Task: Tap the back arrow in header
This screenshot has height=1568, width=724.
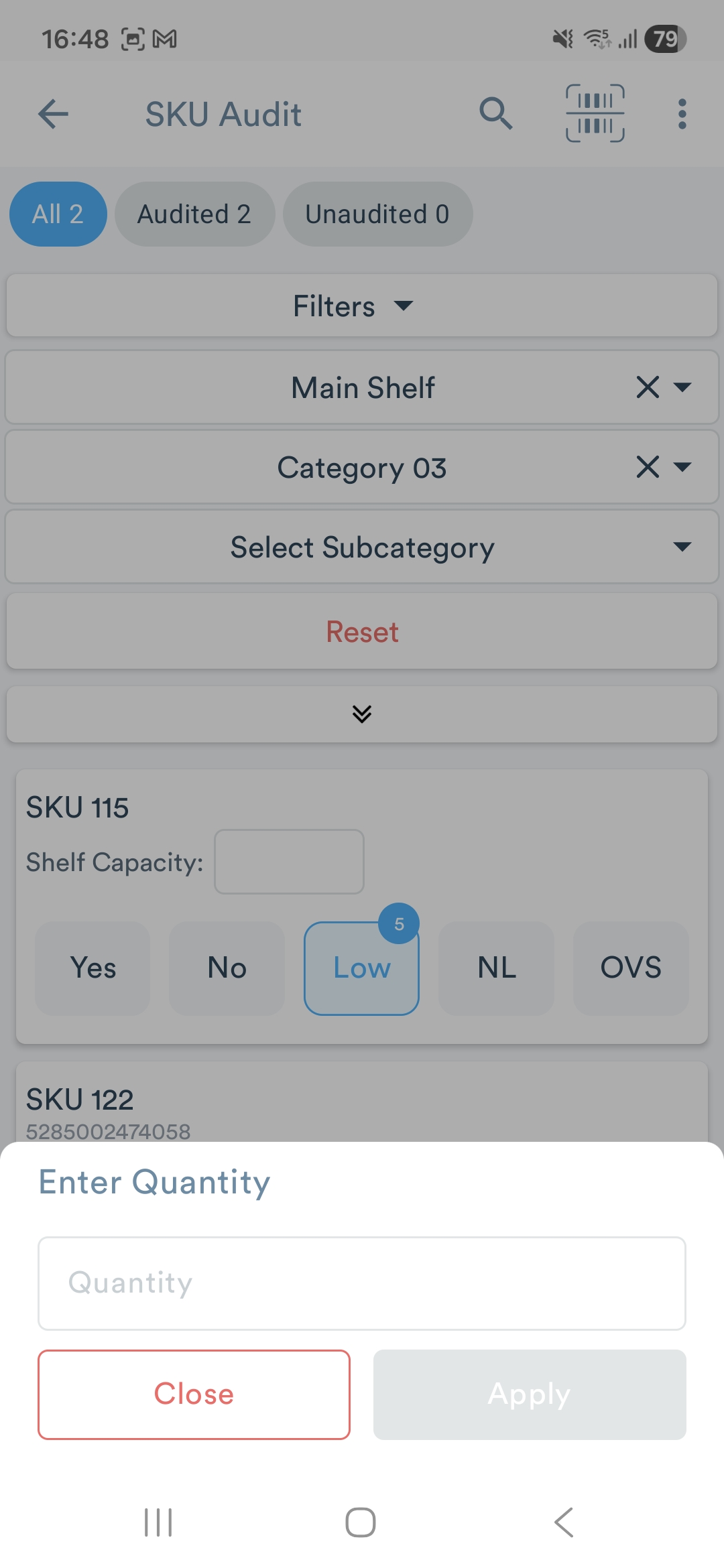Action: [54, 114]
